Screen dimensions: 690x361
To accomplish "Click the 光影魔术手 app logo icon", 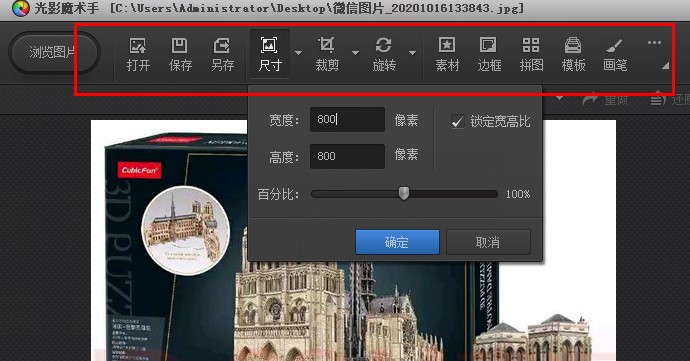I will click(x=20, y=8).
